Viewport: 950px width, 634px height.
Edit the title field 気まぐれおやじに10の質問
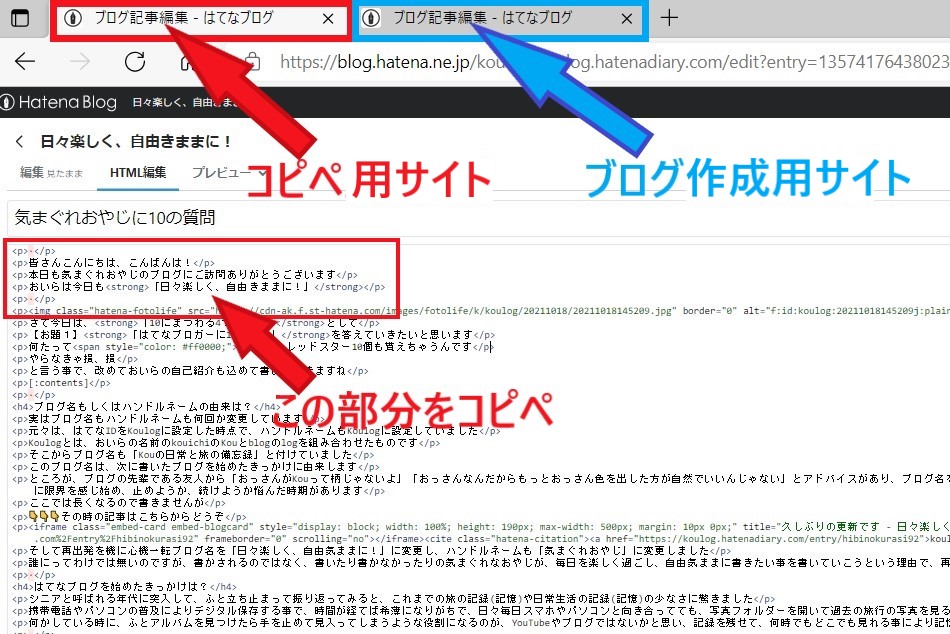pyautogui.click(x=479, y=217)
